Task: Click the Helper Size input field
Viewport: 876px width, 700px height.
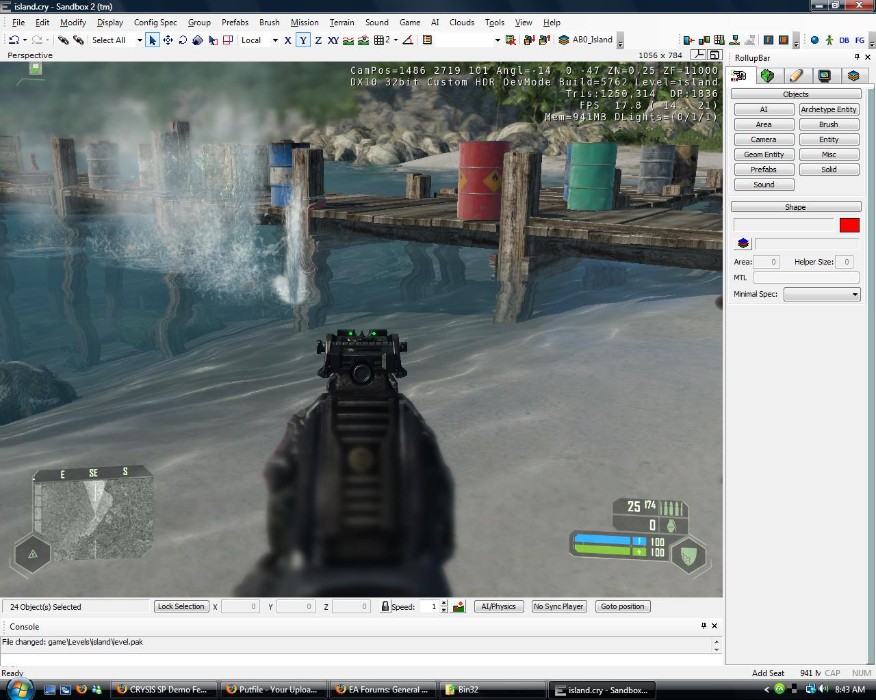Action: [844, 262]
